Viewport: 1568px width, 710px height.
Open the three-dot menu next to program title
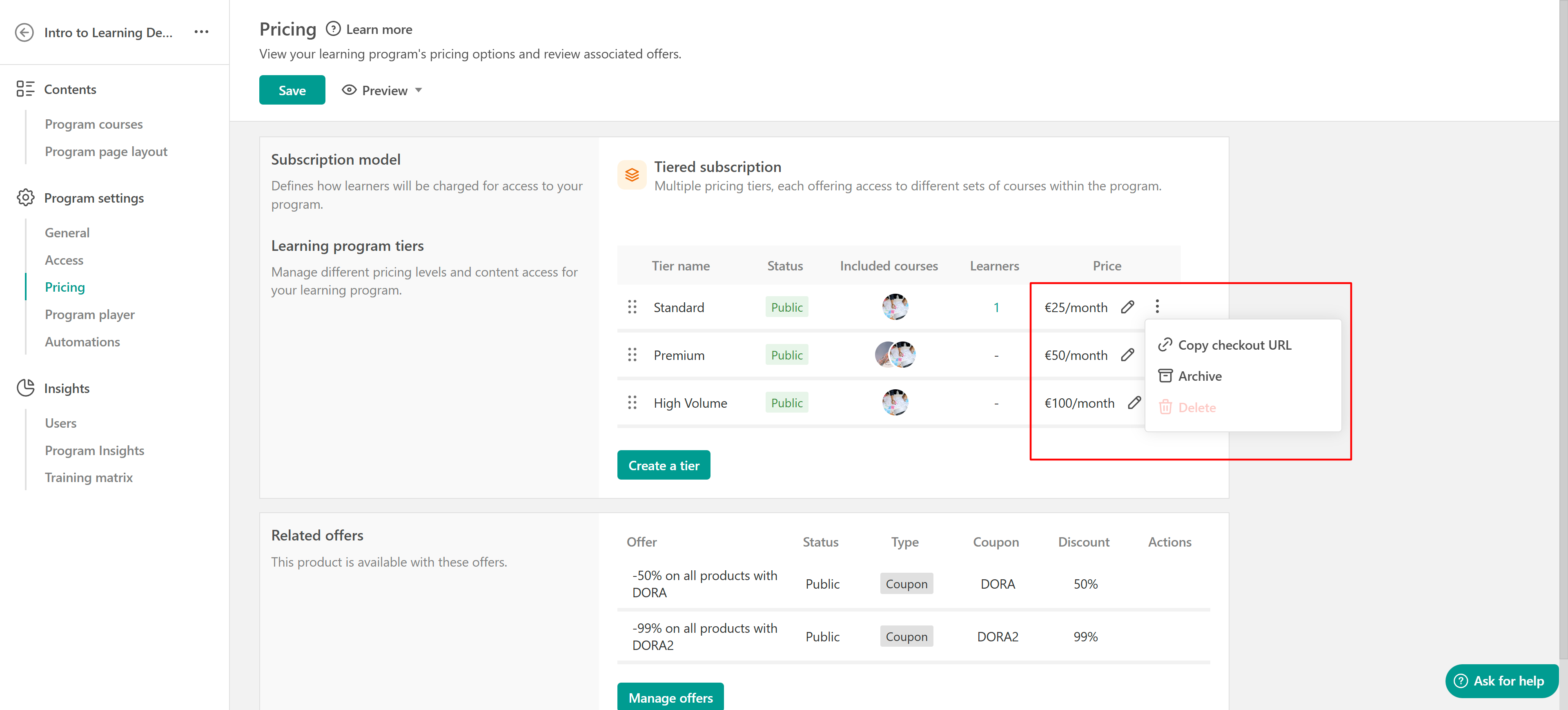click(201, 32)
